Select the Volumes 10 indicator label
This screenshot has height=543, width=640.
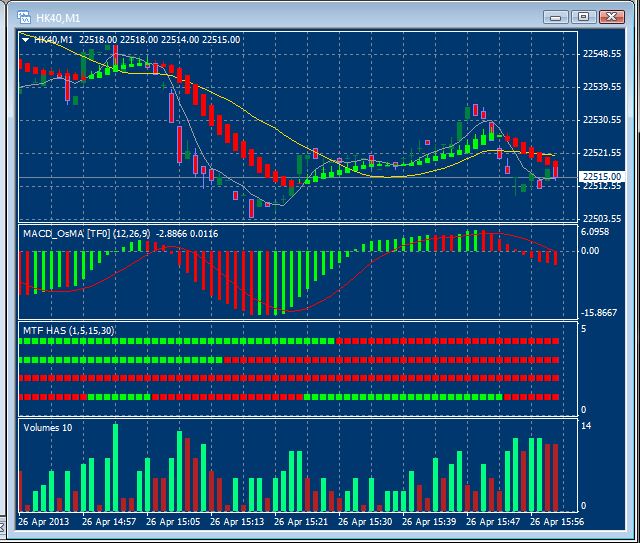48,428
